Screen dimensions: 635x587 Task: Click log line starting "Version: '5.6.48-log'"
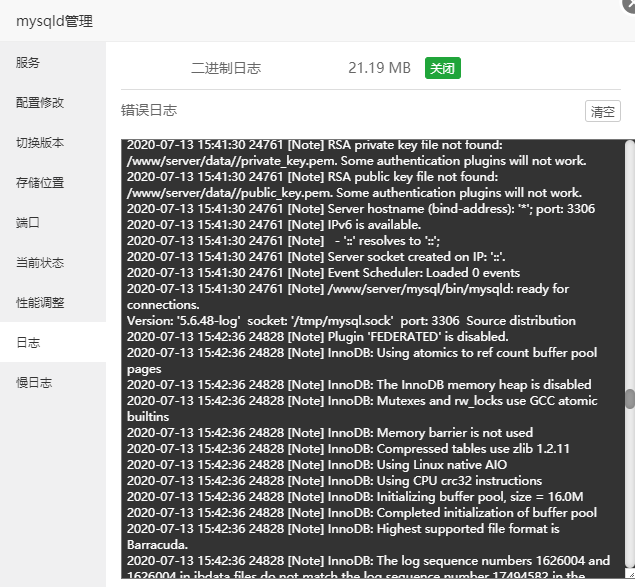click(351, 321)
